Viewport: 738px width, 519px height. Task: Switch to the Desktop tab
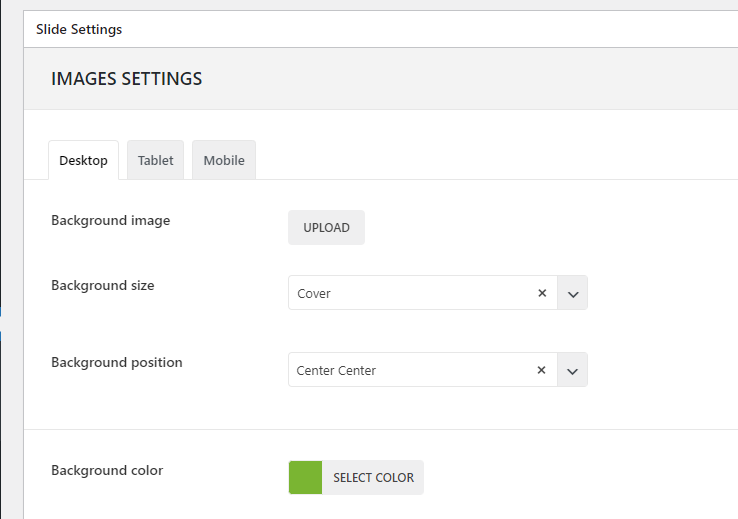click(83, 160)
